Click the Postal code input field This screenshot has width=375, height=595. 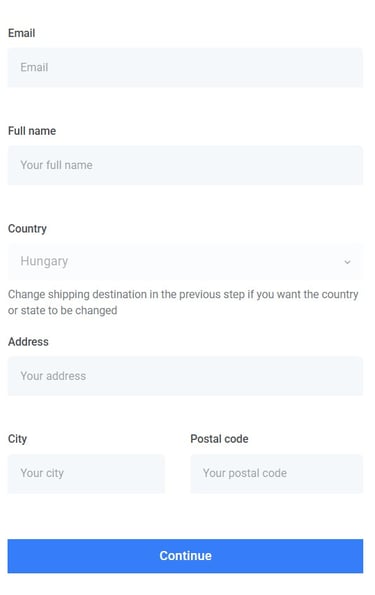coord(277,474)
